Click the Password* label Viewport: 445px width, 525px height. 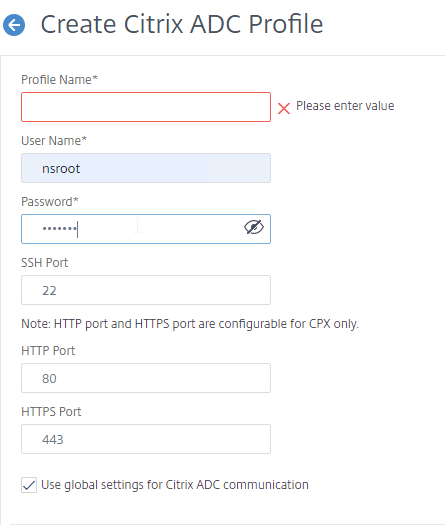(50, 202)
